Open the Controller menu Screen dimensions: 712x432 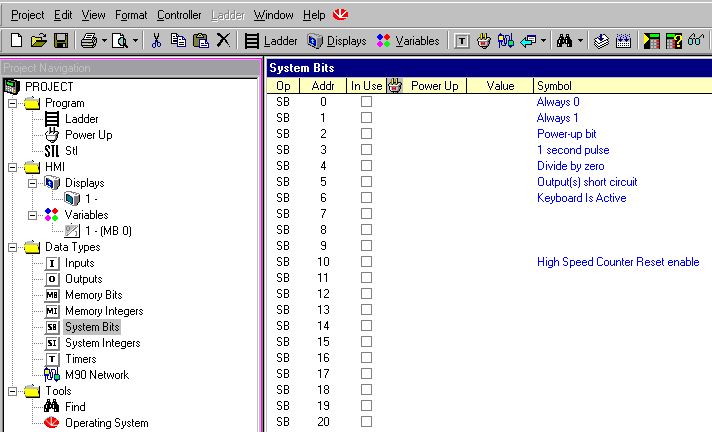(x=179, y=15)
